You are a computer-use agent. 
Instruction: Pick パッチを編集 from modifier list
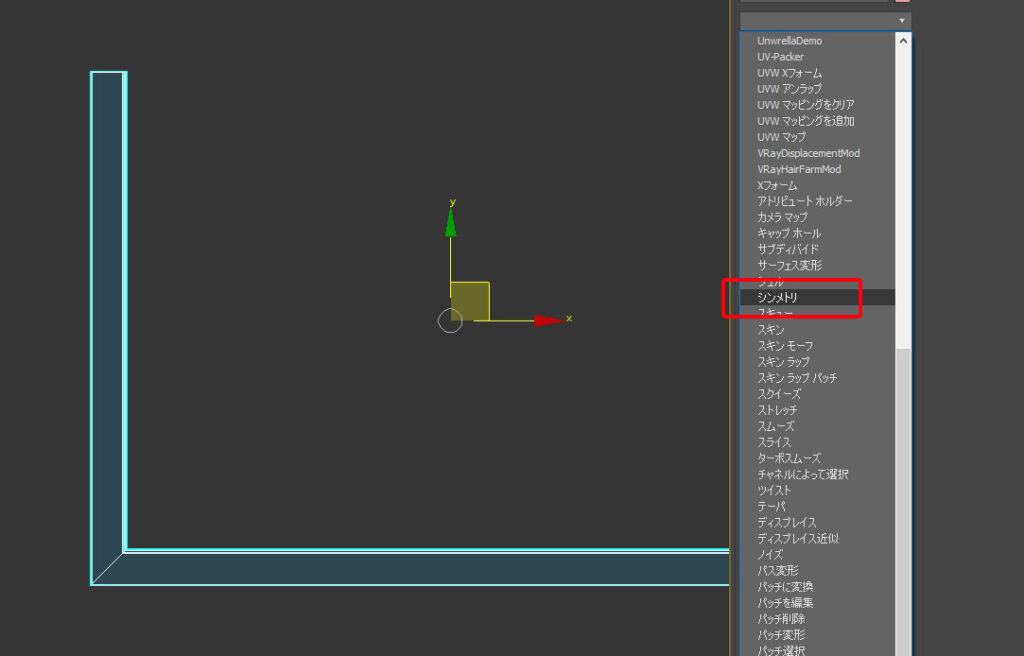785,603
